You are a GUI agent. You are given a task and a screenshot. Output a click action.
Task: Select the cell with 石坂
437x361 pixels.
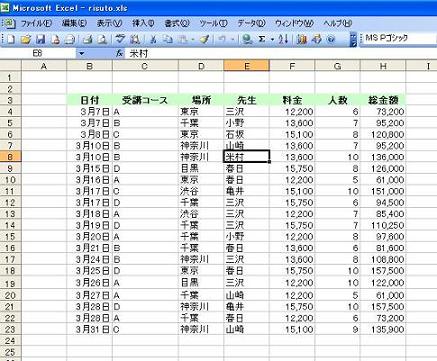click(x=247, y=134)
